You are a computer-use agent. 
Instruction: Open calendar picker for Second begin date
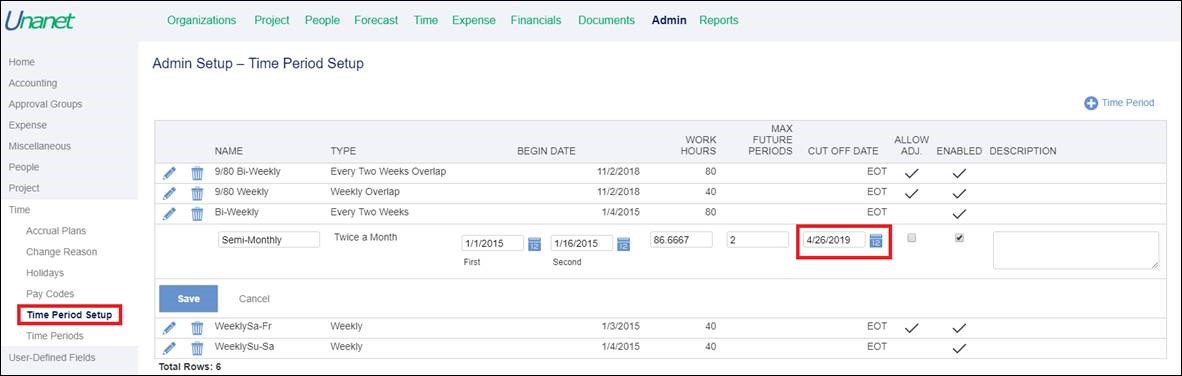coord(623,243)
